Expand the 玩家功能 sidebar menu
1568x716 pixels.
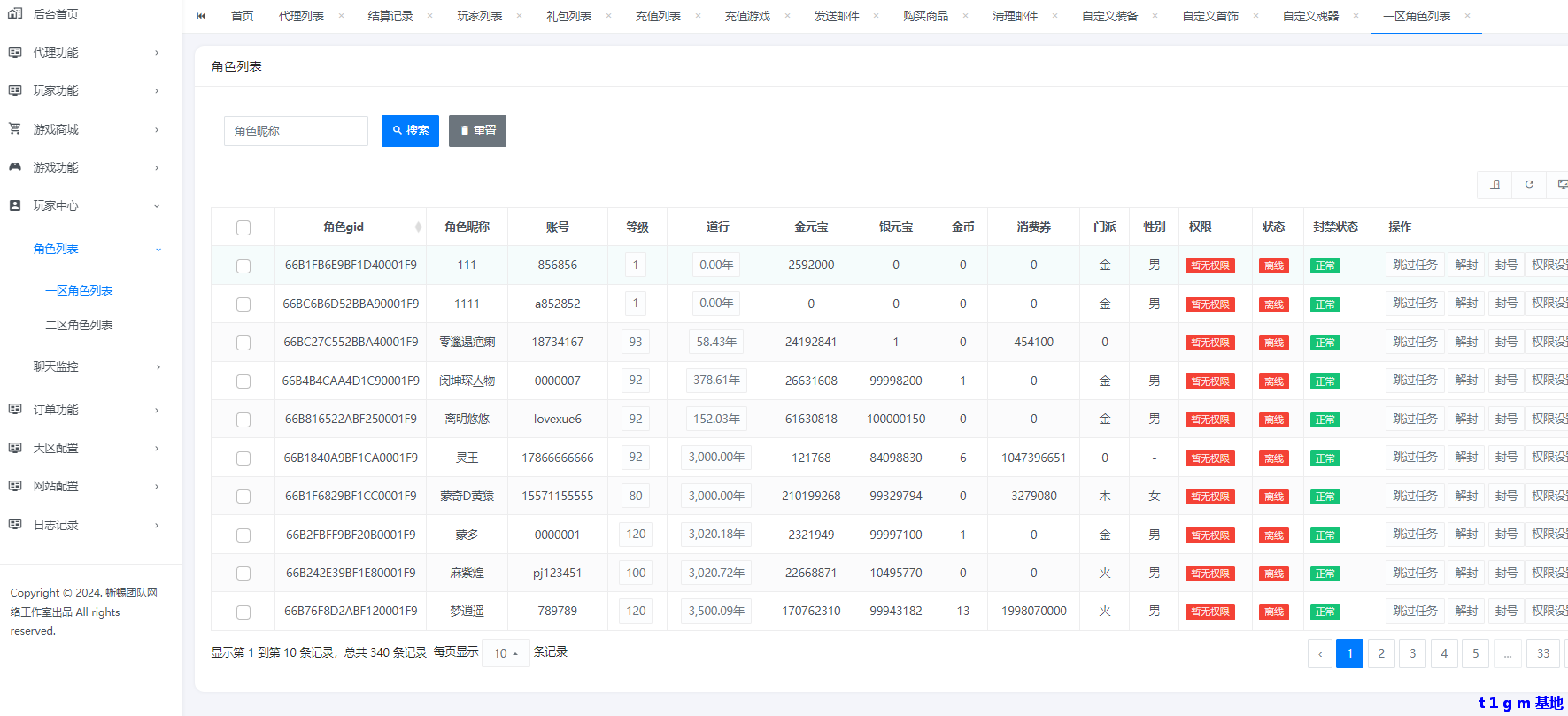157,91
